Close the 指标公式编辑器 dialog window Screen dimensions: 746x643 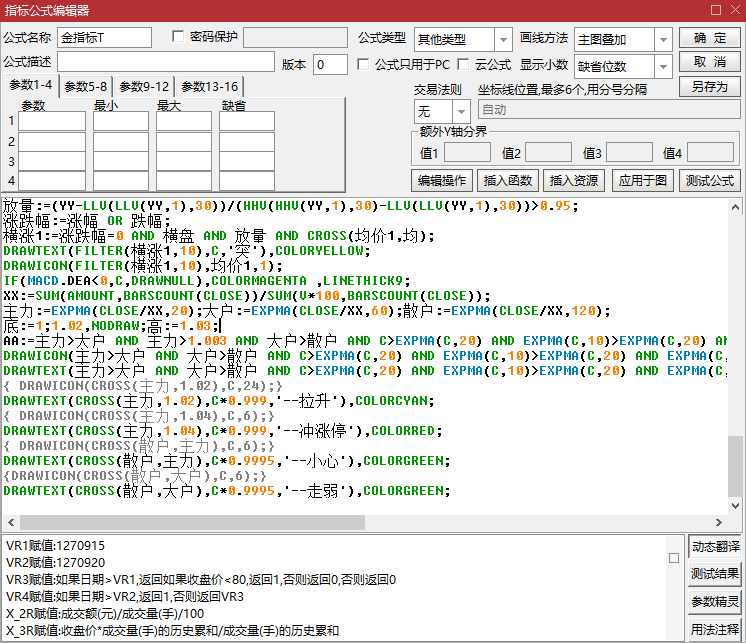coord(730,10)
